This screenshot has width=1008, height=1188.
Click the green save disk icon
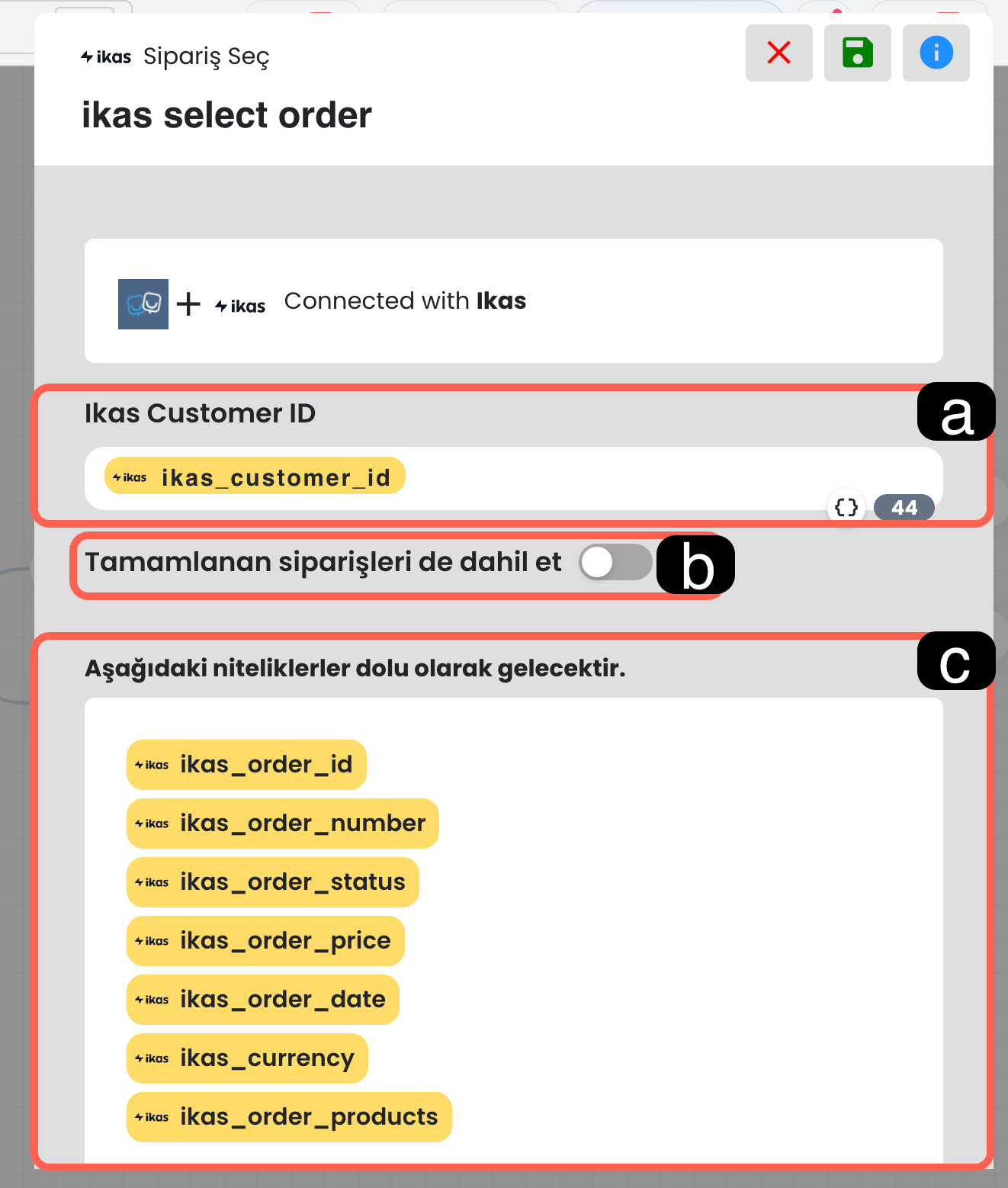pyautogui.click(x=857, y=53)
